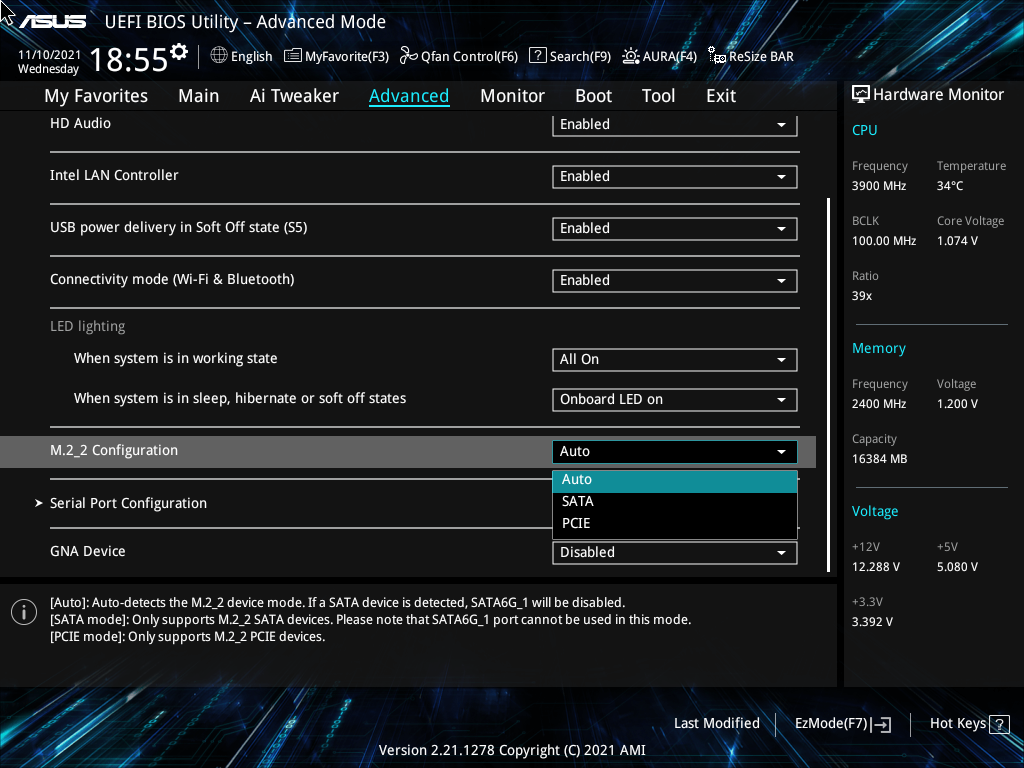Switch to Exit tab

[721, 96]
